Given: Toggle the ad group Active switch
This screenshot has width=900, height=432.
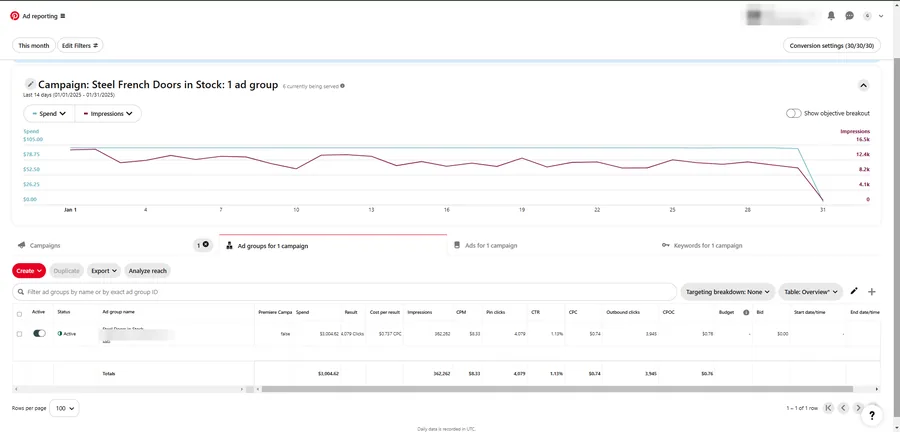Looking at the screenshot, I should (39, 333).
